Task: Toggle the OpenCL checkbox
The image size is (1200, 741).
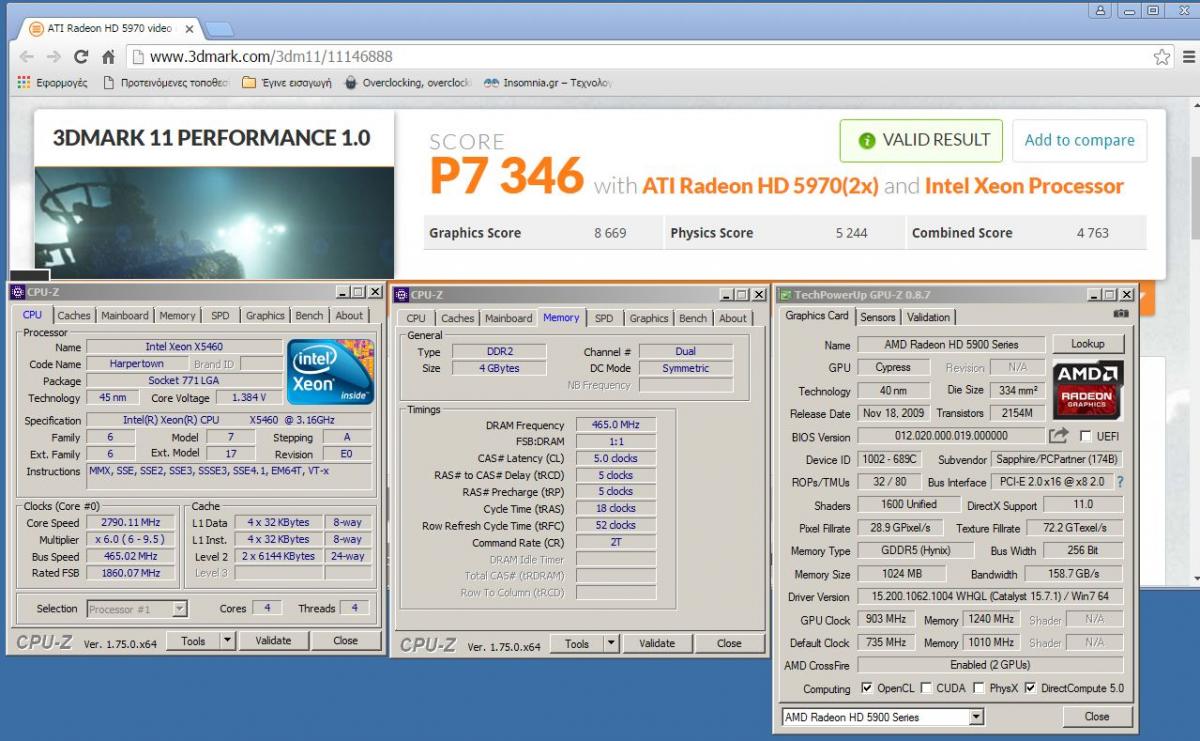Action: pyautogui.click(x=866, y=688)
